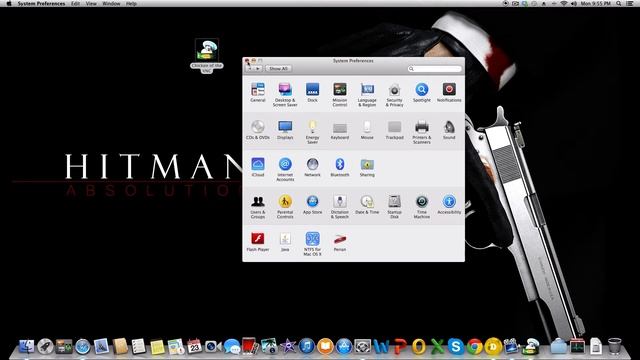This screenshot has width=640, height=360.
Task: Open CDs & DVDs preferences
Action: pos(258,130)
